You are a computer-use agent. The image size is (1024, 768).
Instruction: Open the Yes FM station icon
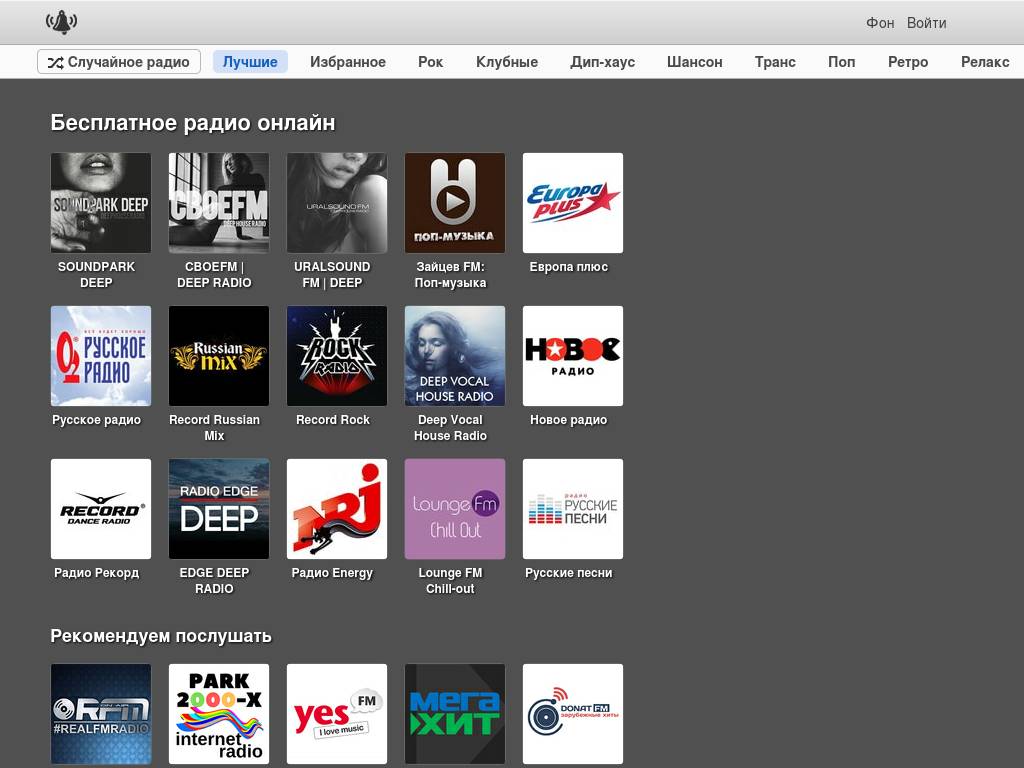(336, 714)
